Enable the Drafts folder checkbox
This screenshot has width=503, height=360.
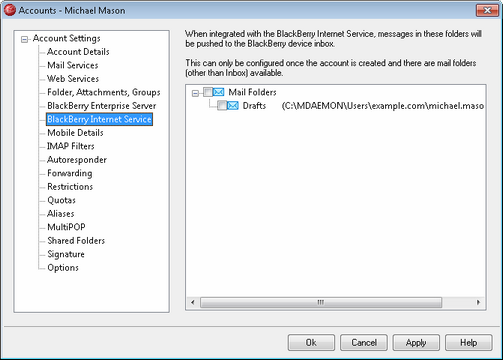click(222, 106)
